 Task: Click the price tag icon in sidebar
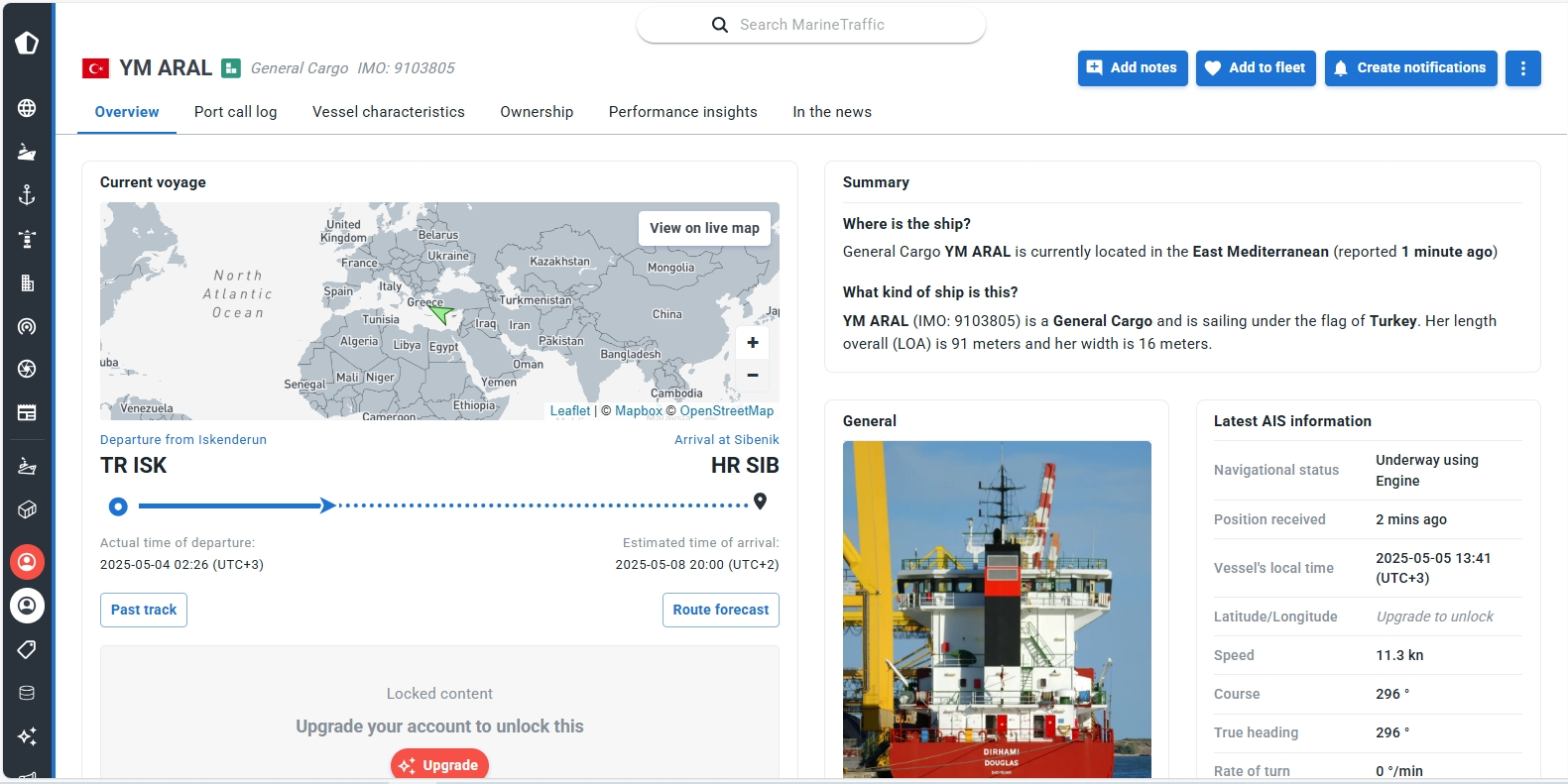[x=27, y=649]
